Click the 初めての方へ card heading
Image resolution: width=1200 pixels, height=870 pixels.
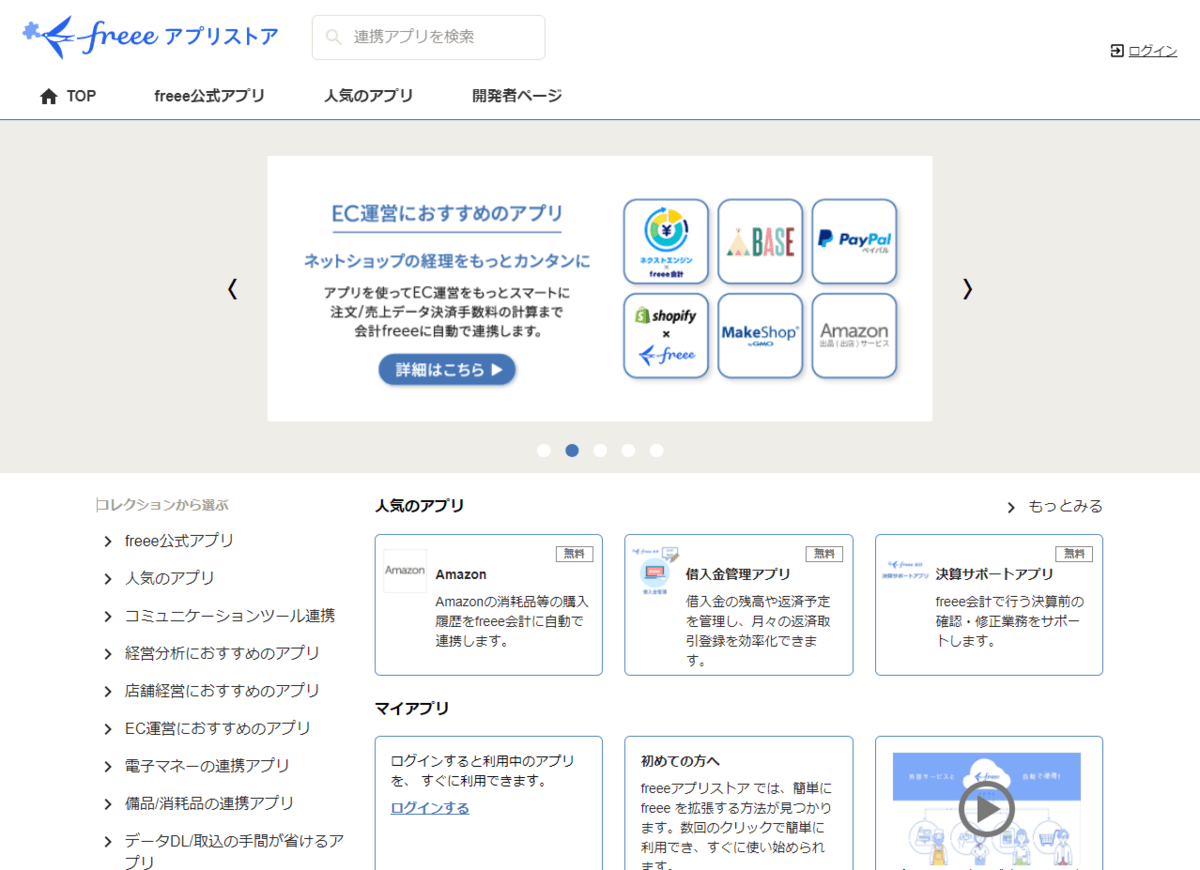tap(680, 761)
